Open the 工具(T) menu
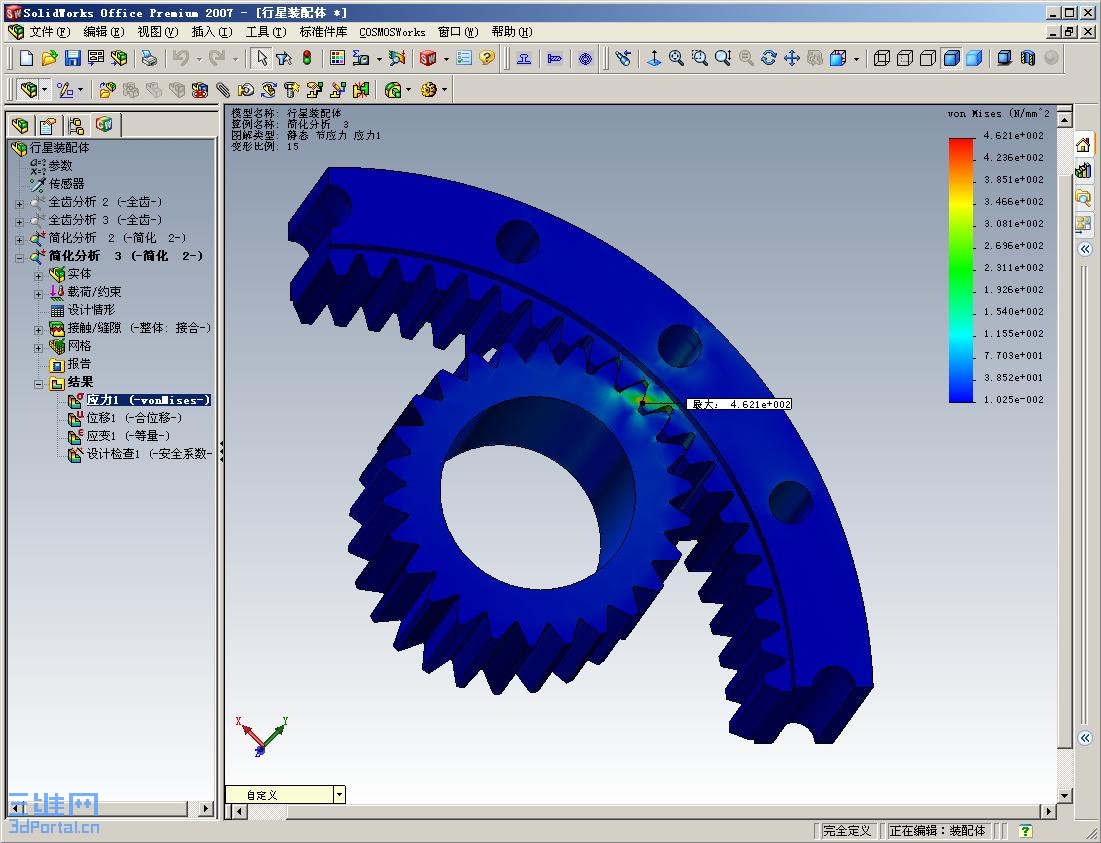Image resolution: width=1101 pixels, height=843 pixels. (266, 32)
